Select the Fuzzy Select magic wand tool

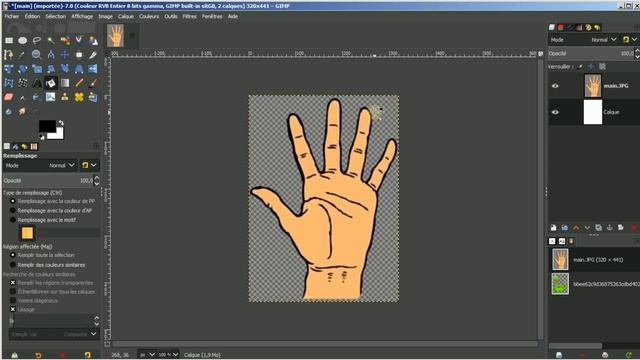pos(51,40)
